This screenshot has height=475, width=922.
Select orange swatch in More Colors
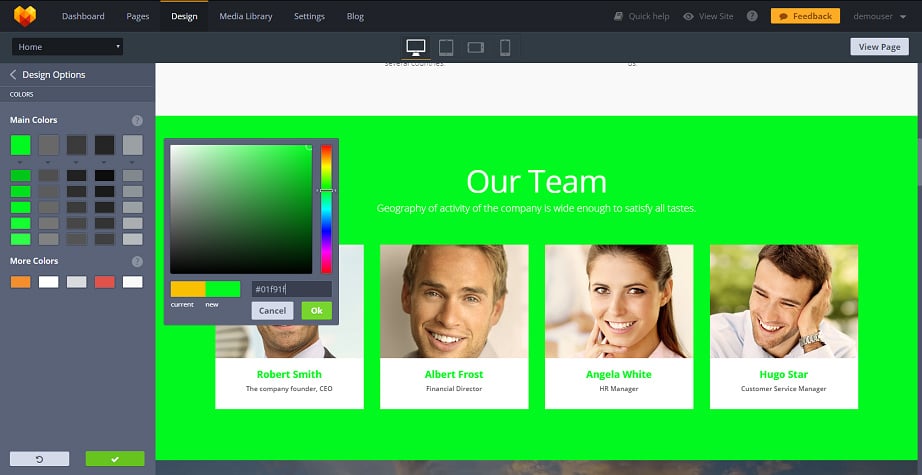(x=21, y=282)
